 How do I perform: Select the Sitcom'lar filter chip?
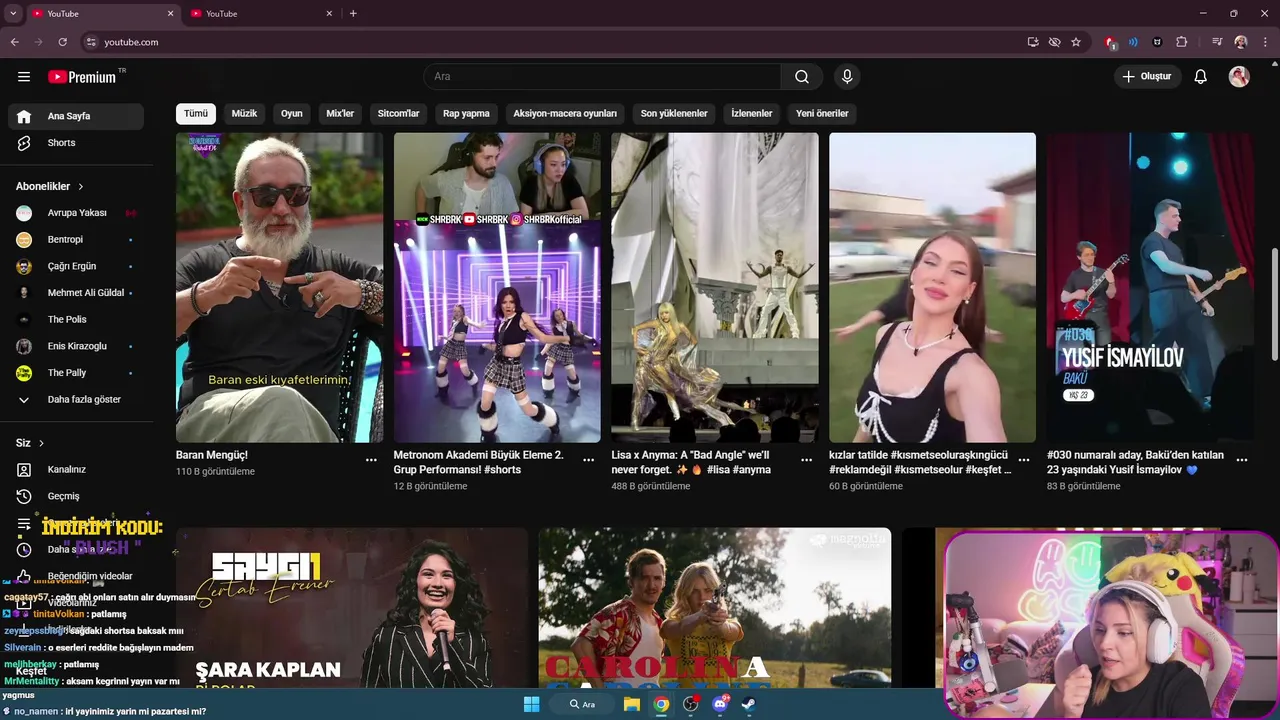398,113
